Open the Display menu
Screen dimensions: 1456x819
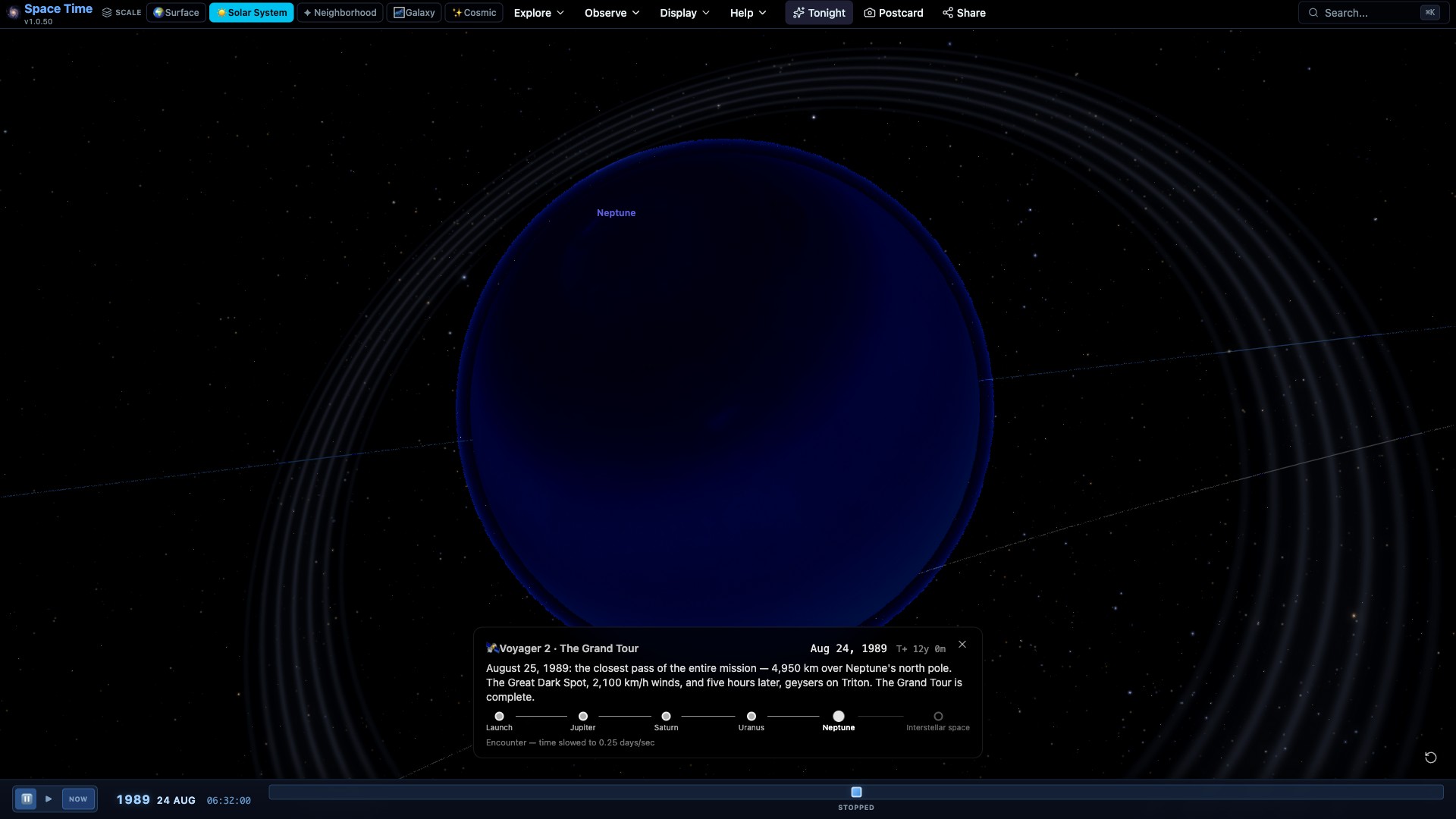point(685,13)
